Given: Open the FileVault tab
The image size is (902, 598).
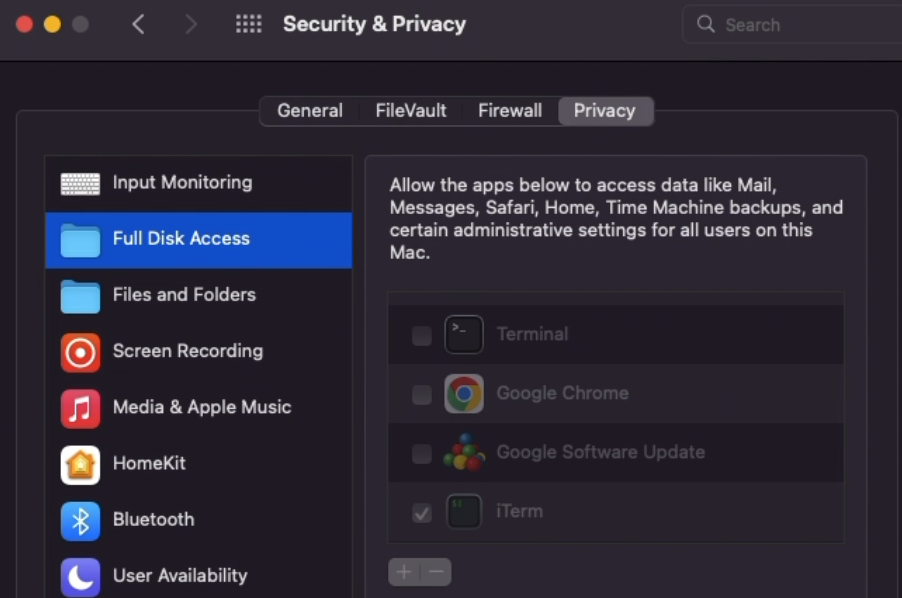Looking at the screenshot, I should click(411, 110).
